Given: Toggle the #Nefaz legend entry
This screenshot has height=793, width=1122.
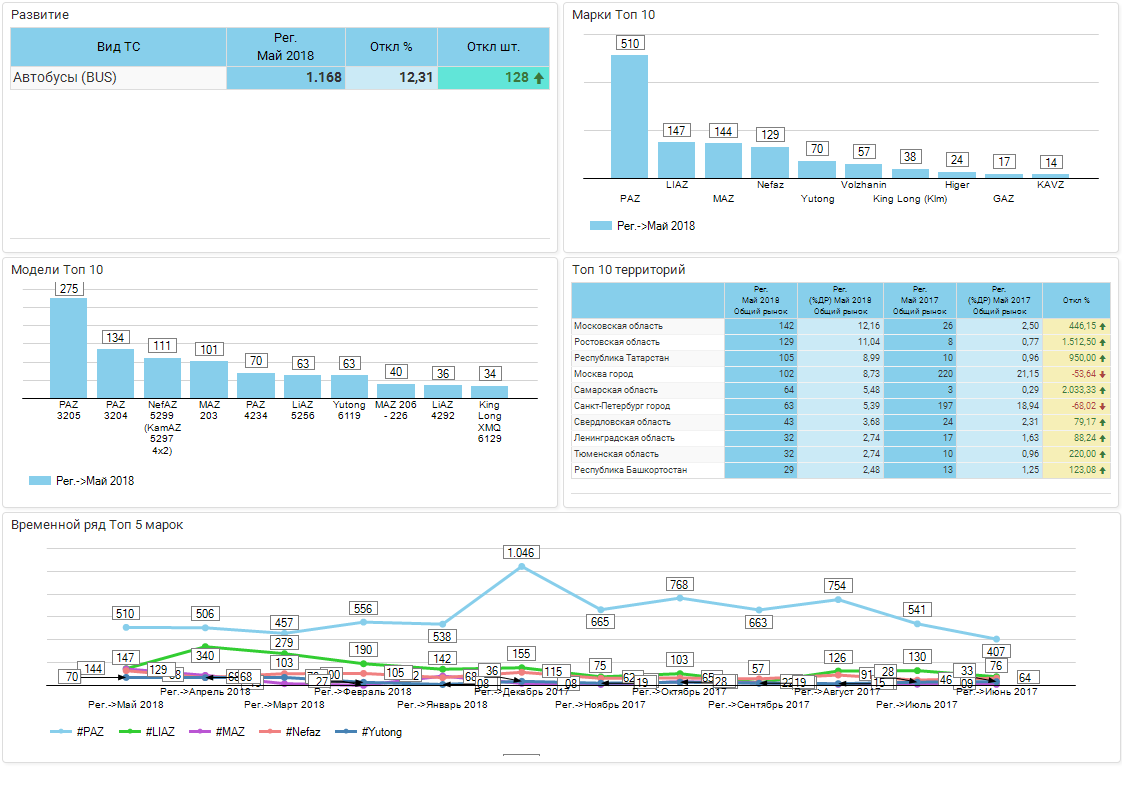Looking at the screenshot, I should coord(293,732).
